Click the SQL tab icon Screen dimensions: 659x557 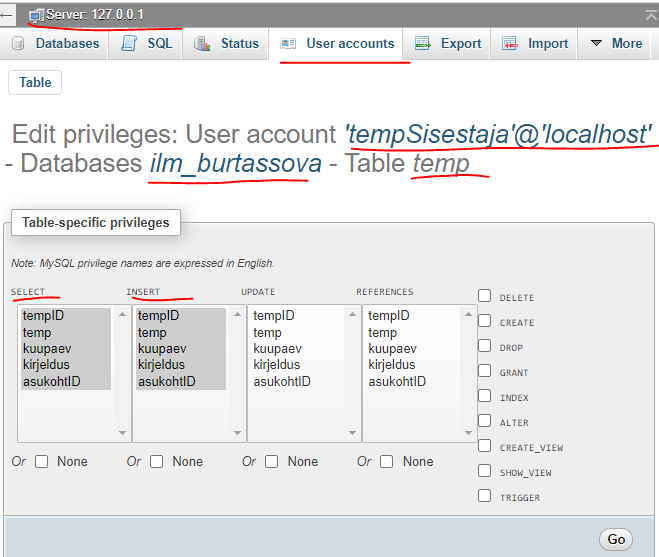[x=129, y=44]
